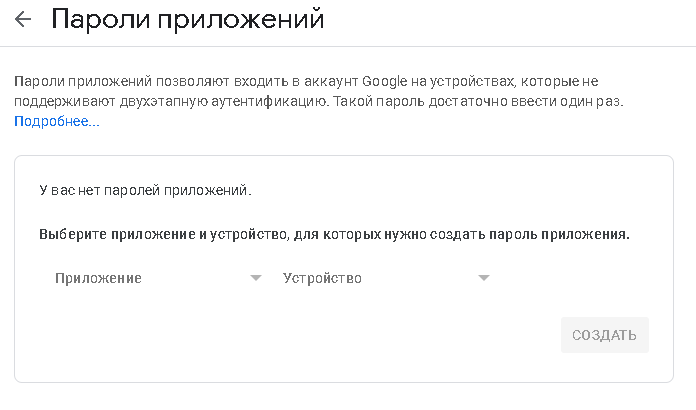696x410 pixels.
Task: Click the phrase "двухэтапную аутентификацию" in the description
Action: (216, 102)
